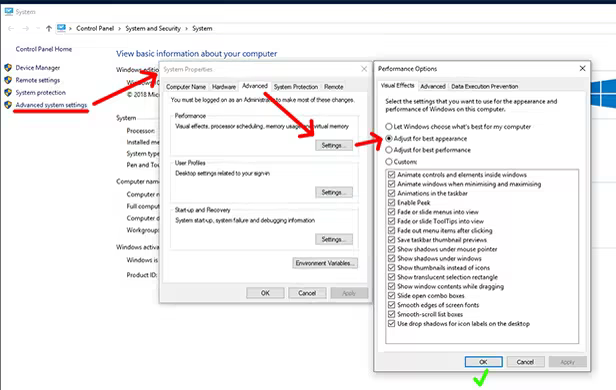Viewport: 616px width, 390px height.
Task: Switch to Data Execution Prevention tab
Action: pyautogui.click(x=484, y=86)
